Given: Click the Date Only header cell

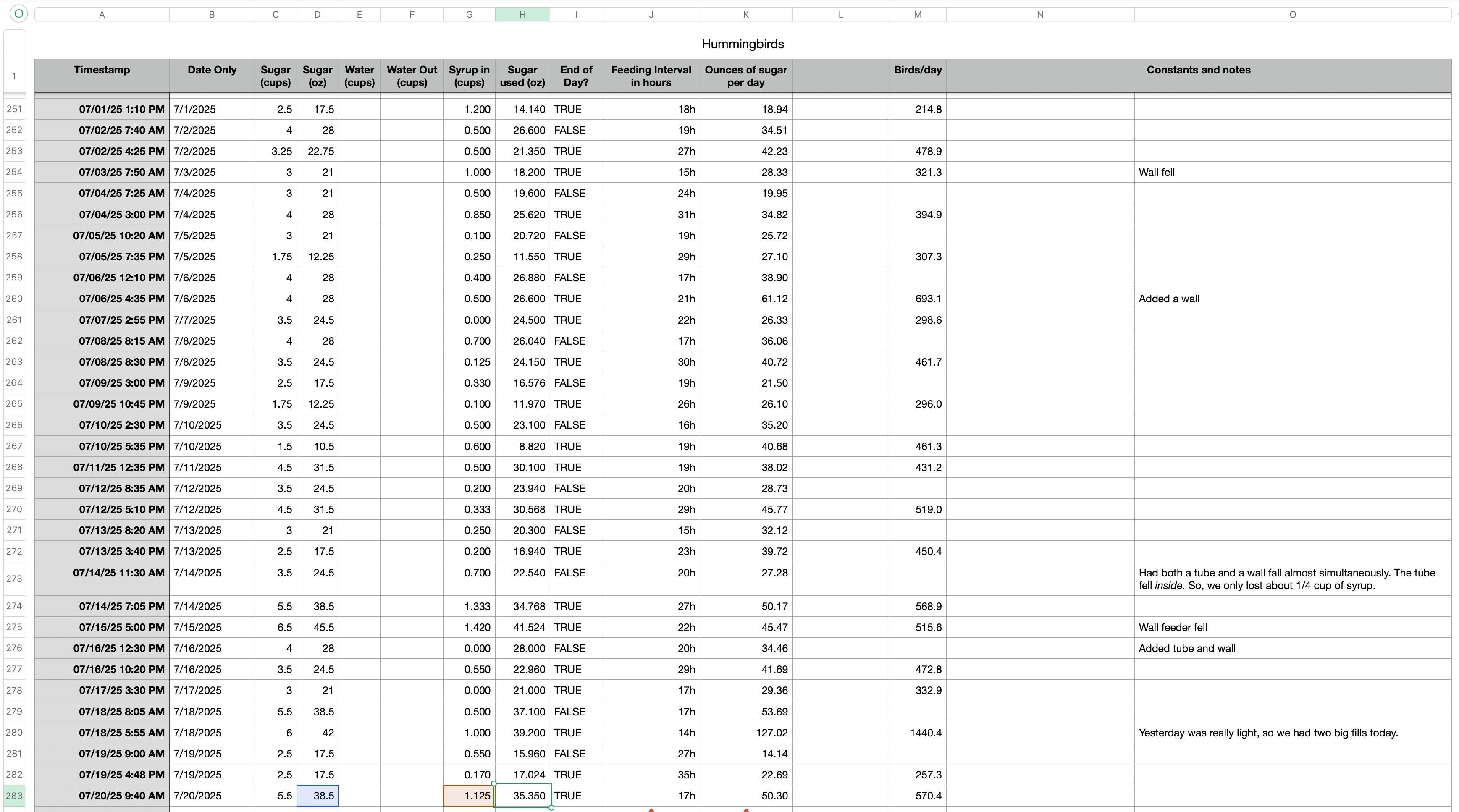Looking at the screenshot, I should pyautogui.click(x=212, y=76).
